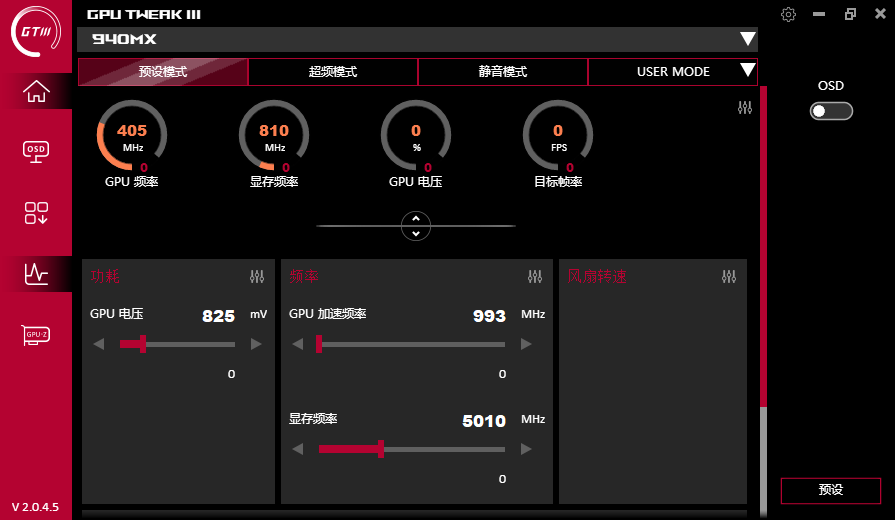
Task: Click the V 2.0.4.5 version text
Action: 35,507
